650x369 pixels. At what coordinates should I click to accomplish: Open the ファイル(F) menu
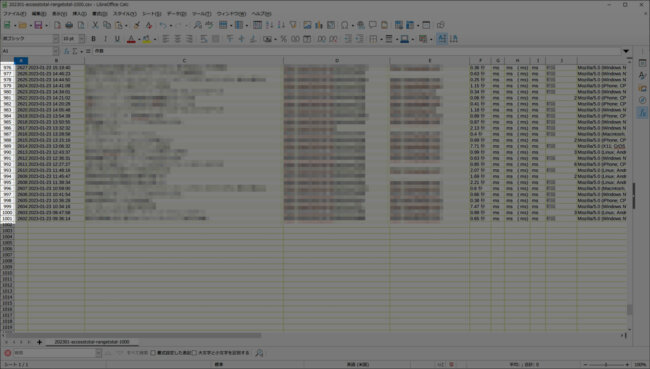pyautogui.click(x=15, y=14)
